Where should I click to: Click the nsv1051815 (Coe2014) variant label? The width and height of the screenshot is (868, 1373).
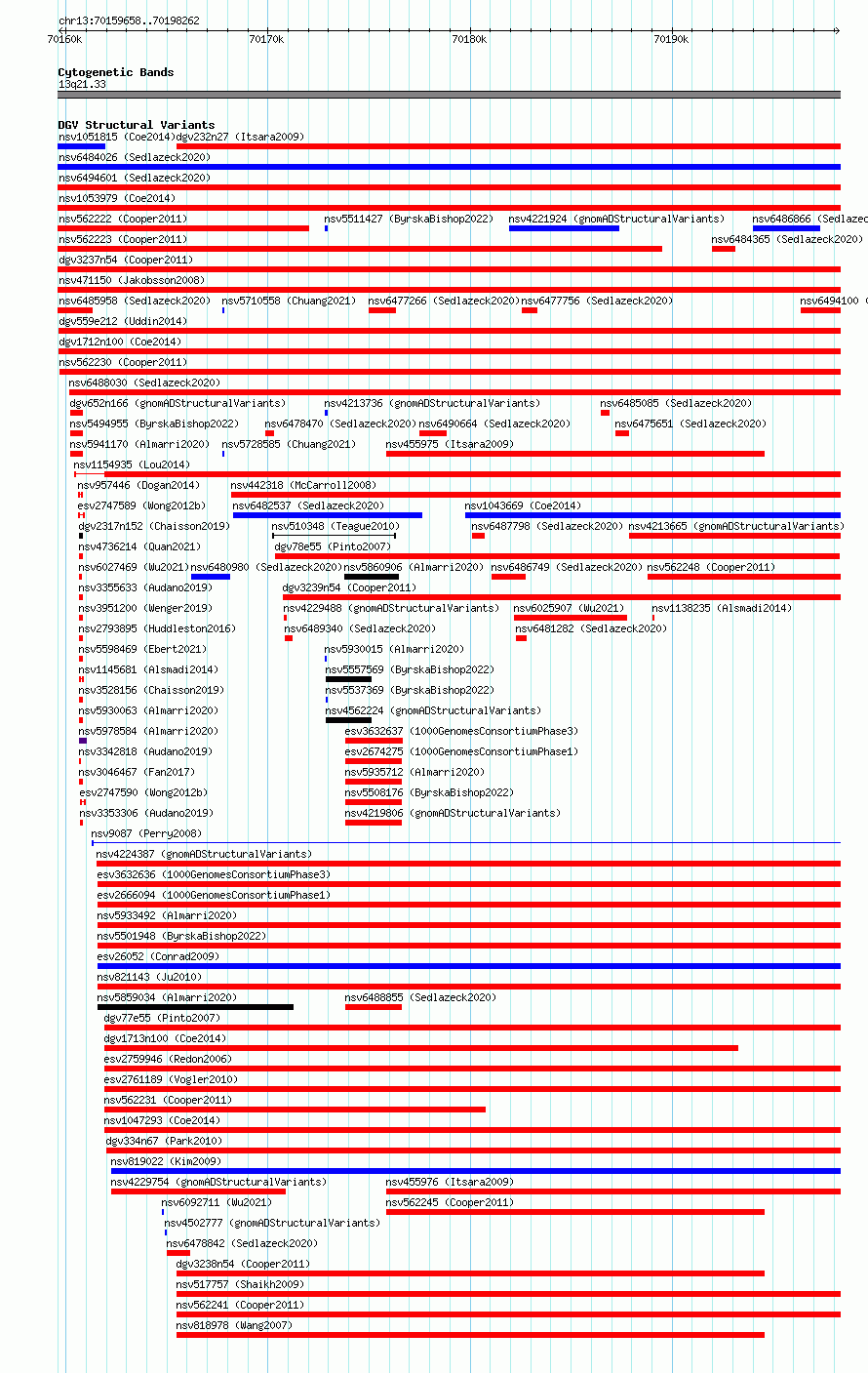pyautogui.click(x=116, y=137)
